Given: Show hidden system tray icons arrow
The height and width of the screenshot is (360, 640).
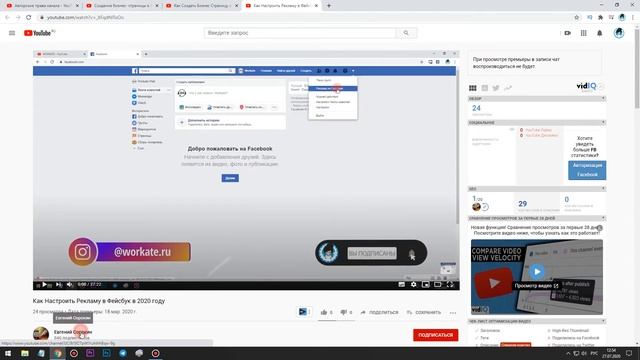Looking at the screenshot, I should 568,353.
